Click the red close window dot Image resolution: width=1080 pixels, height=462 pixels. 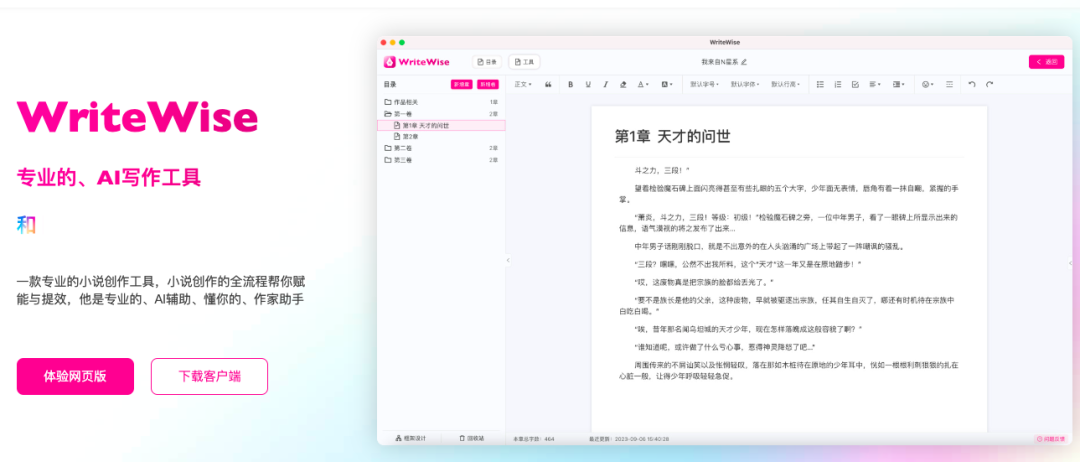[384, 43]
